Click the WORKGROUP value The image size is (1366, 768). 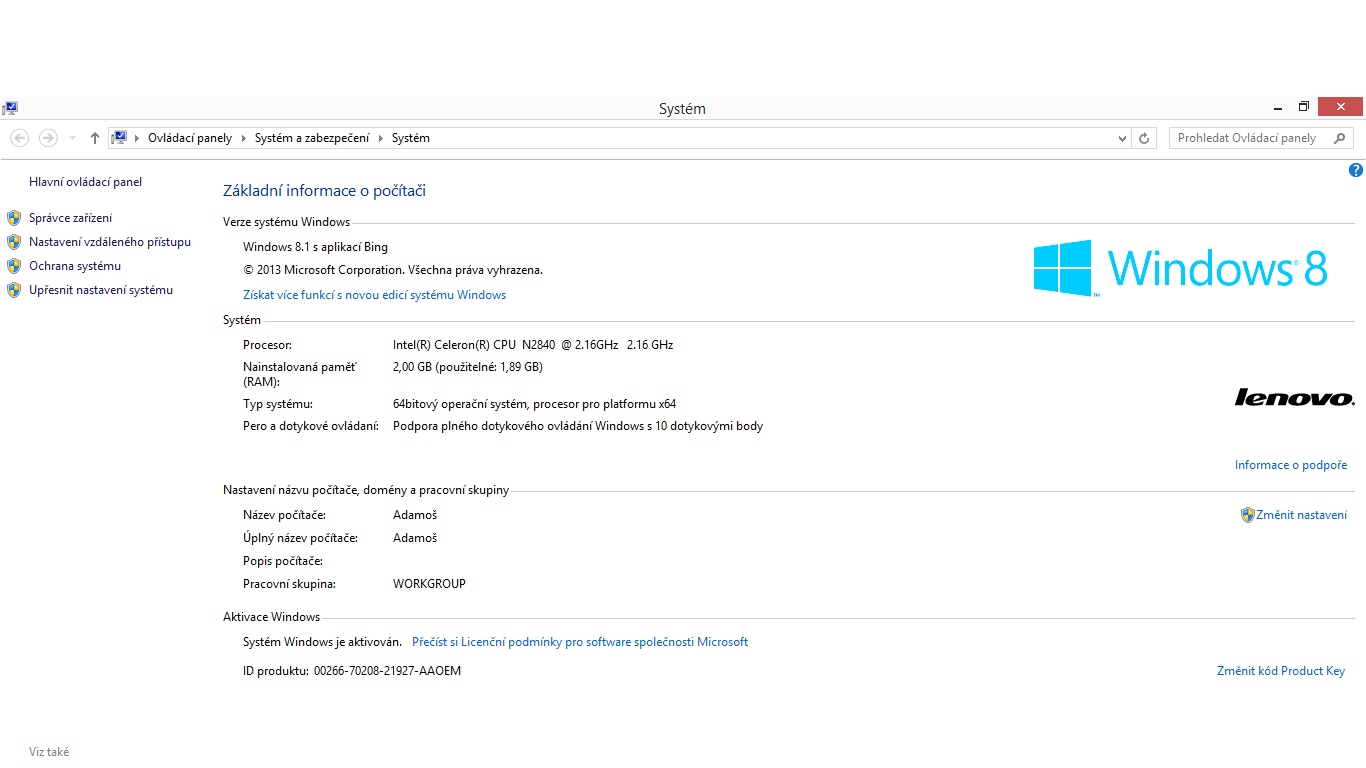(430, 584)
